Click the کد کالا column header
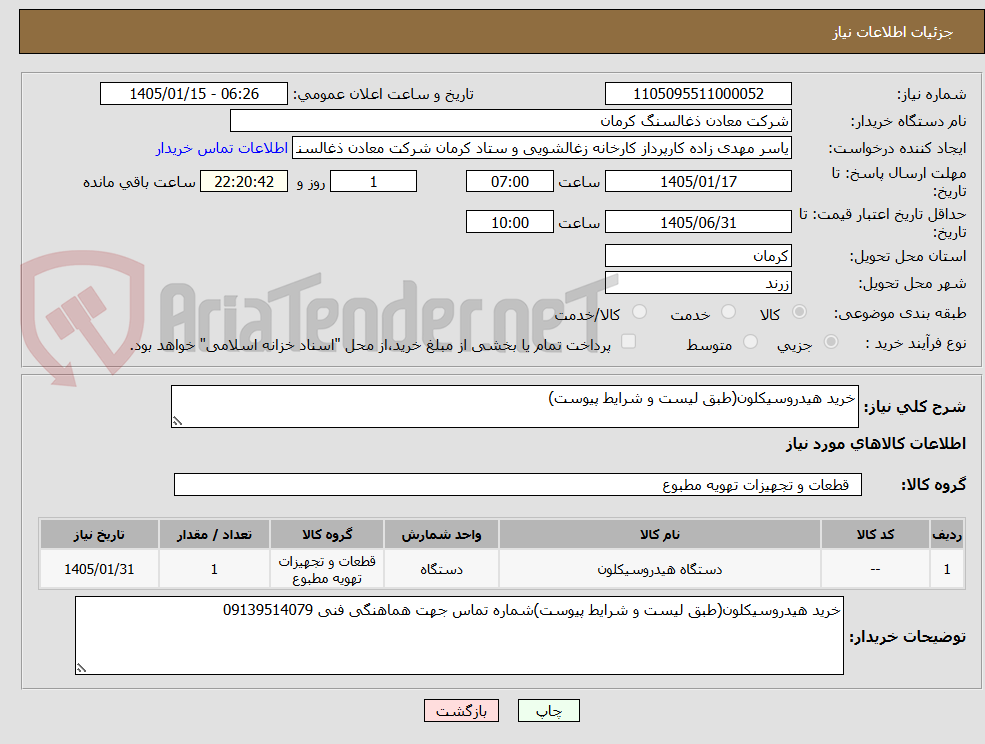Screen dimensions: 985x744 875,535
